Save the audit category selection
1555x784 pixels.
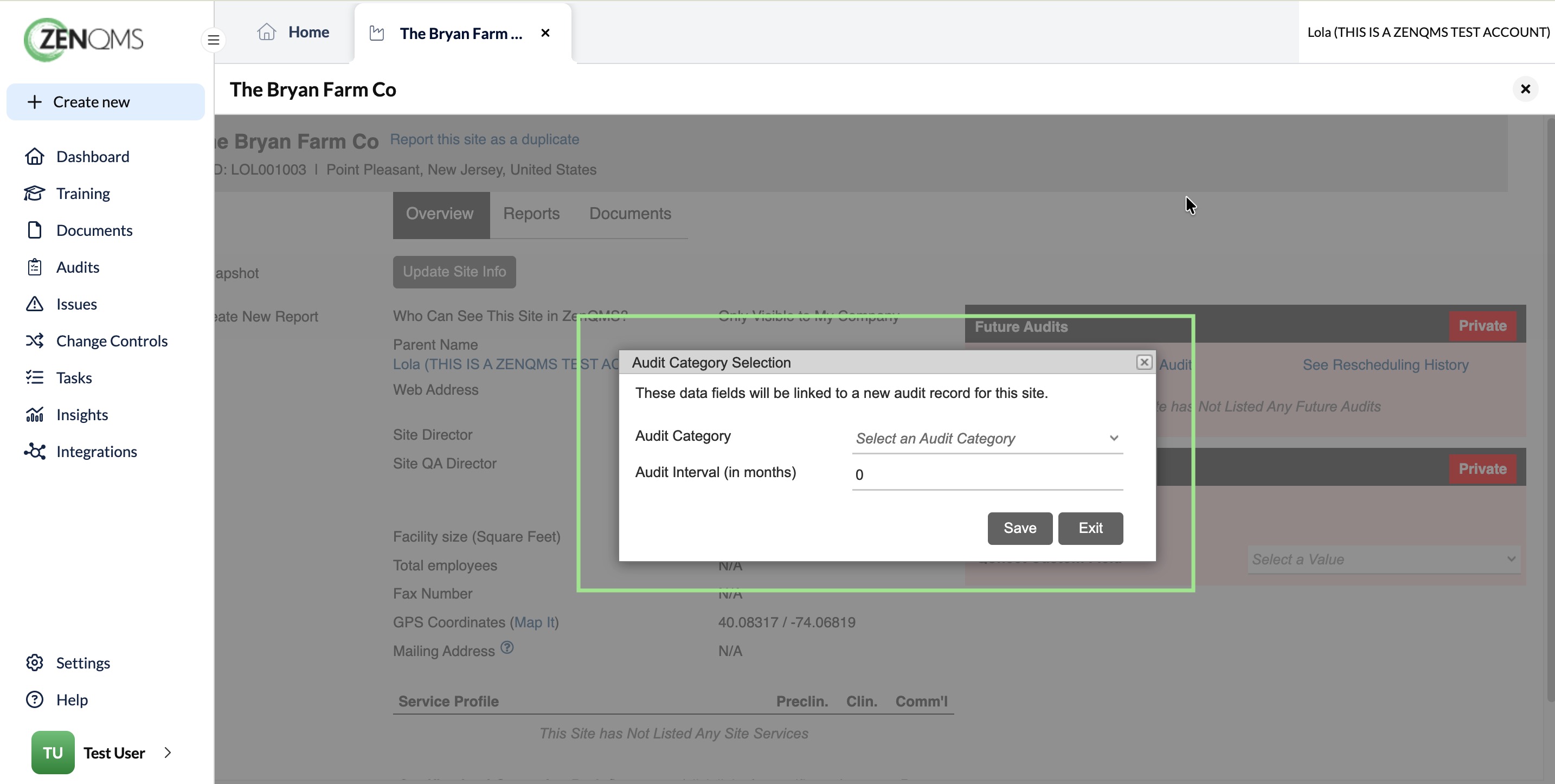point(1019,528)
